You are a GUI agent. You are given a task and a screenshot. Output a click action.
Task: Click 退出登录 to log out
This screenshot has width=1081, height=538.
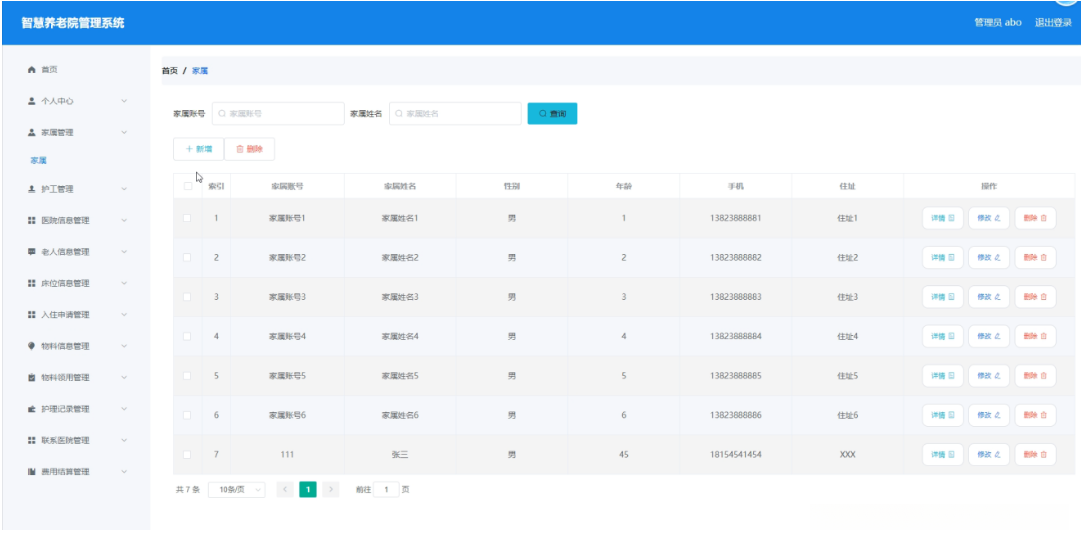point(1053,23)
